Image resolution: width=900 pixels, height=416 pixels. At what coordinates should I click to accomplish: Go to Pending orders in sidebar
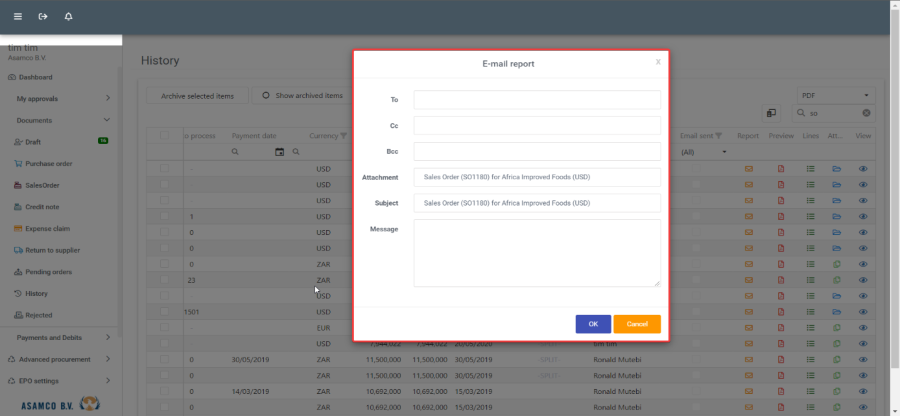click(48, 272)
